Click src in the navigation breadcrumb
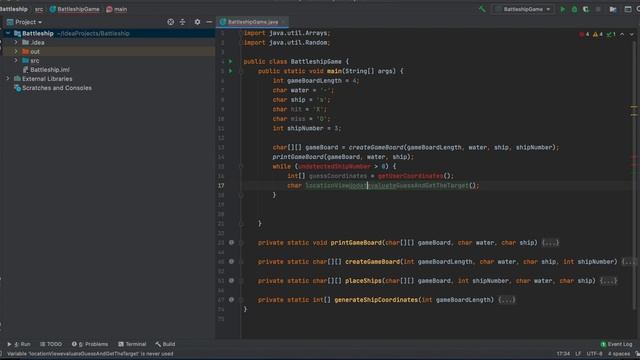The height and width of the screenshot is (360, 640). coord(39,9)
